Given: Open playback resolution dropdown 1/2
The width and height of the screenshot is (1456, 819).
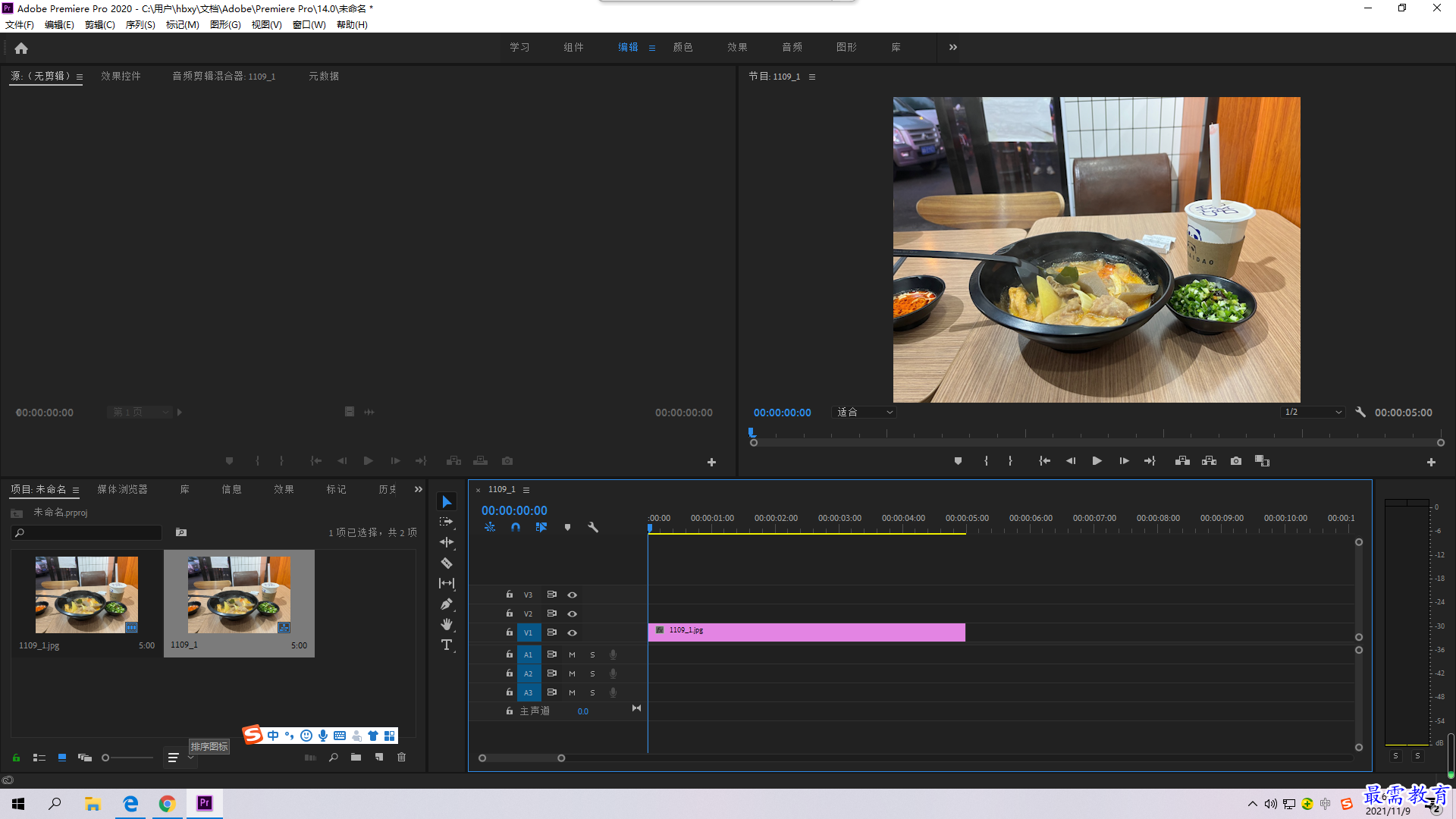Looking at the screenshot, I should click(x=1313, y=413).
